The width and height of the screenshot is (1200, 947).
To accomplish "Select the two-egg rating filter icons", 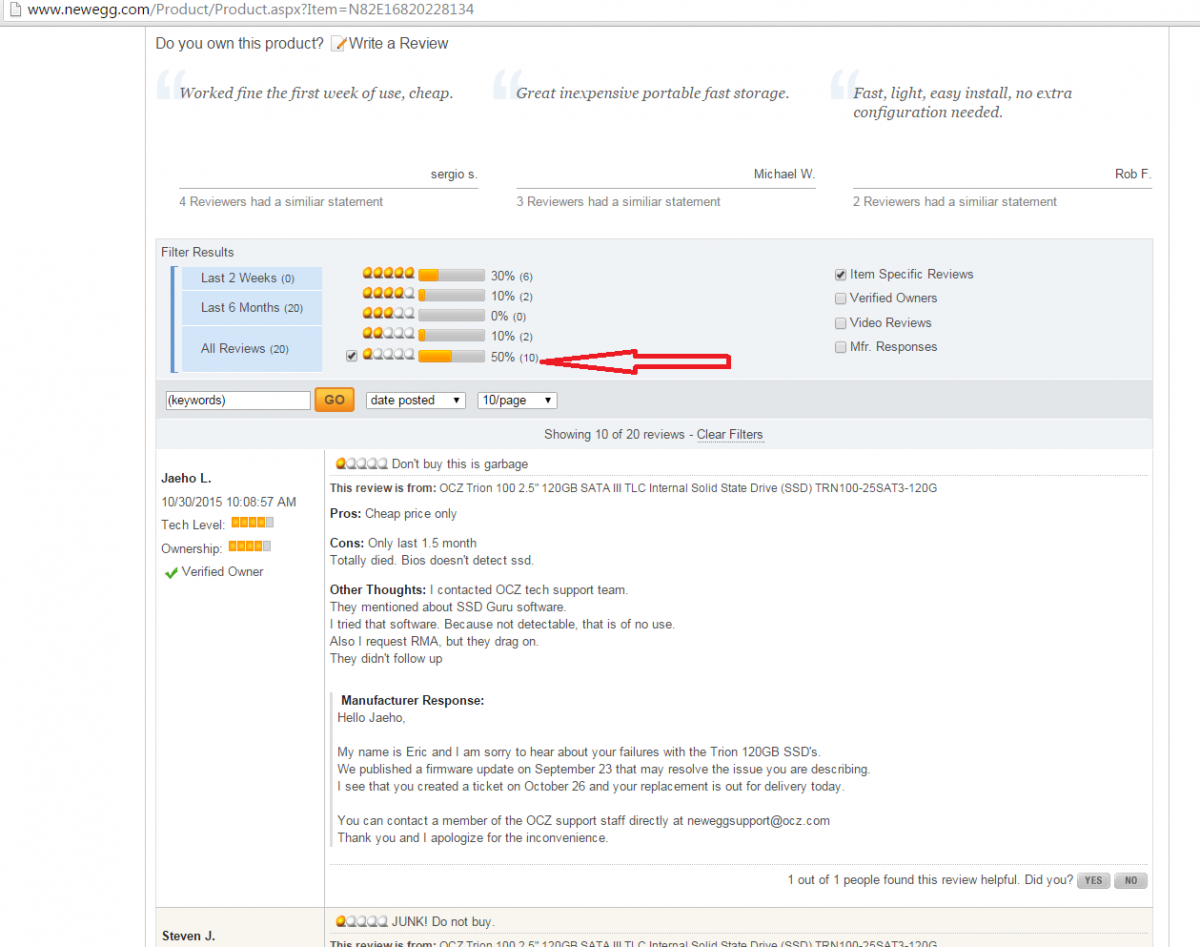I will (388, 335).
